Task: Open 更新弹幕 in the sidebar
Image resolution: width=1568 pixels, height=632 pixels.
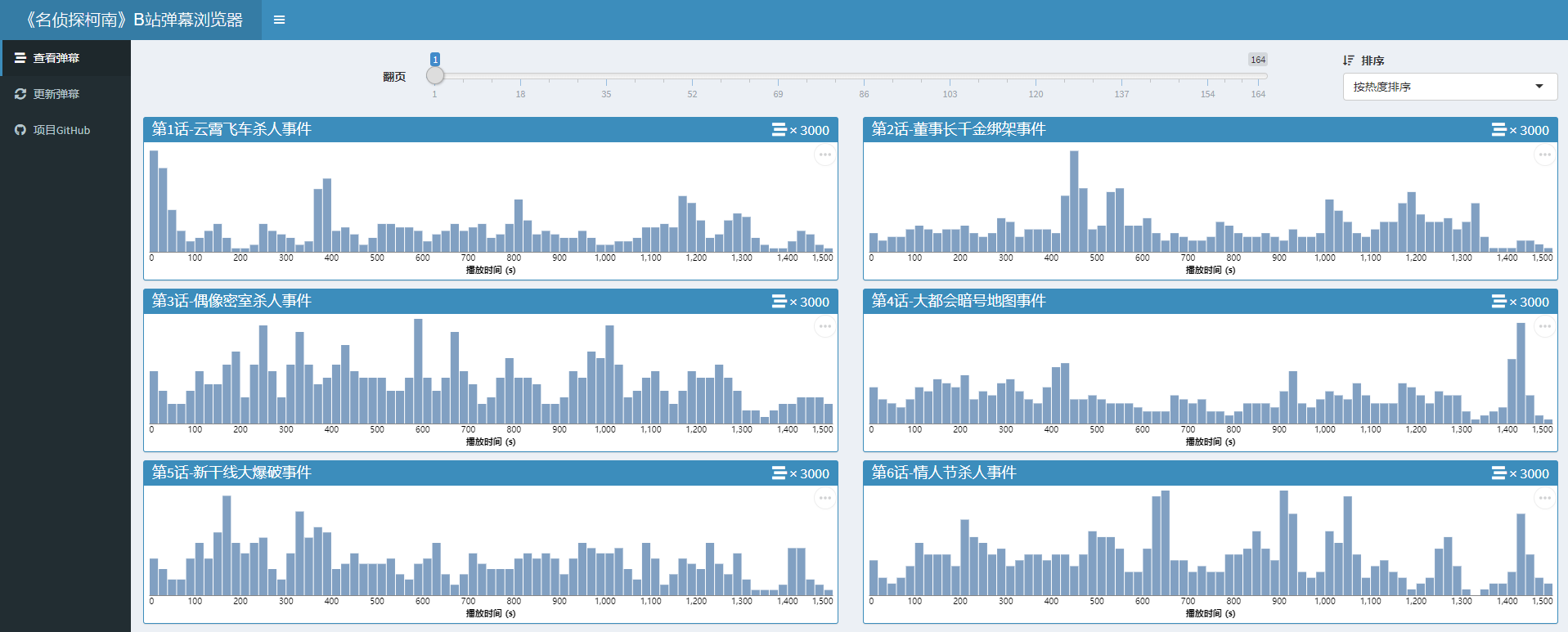Action: click(x=65, y=94)
